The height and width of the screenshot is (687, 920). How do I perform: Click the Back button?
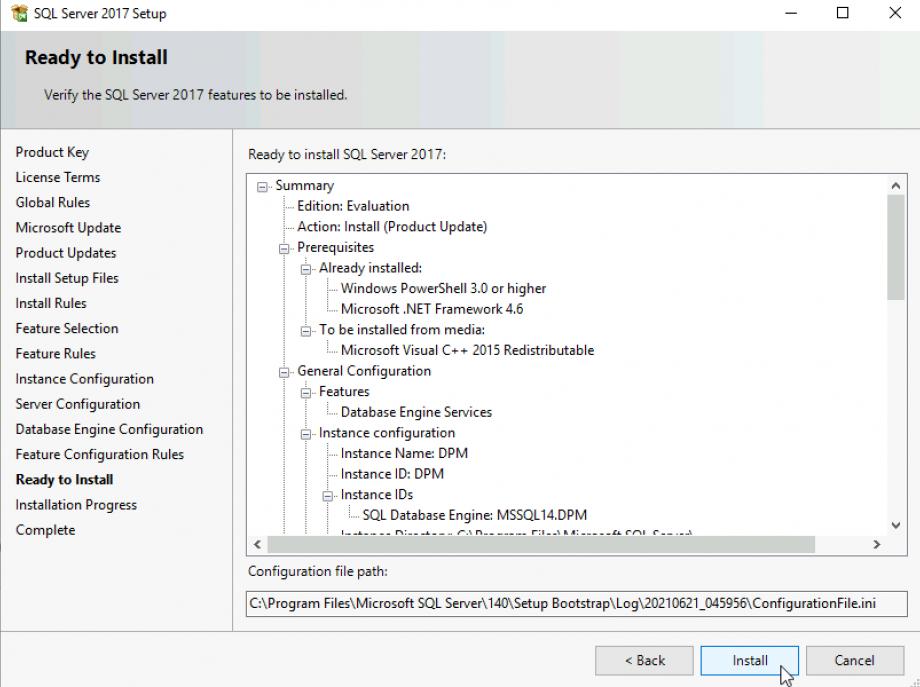point(644,660)
